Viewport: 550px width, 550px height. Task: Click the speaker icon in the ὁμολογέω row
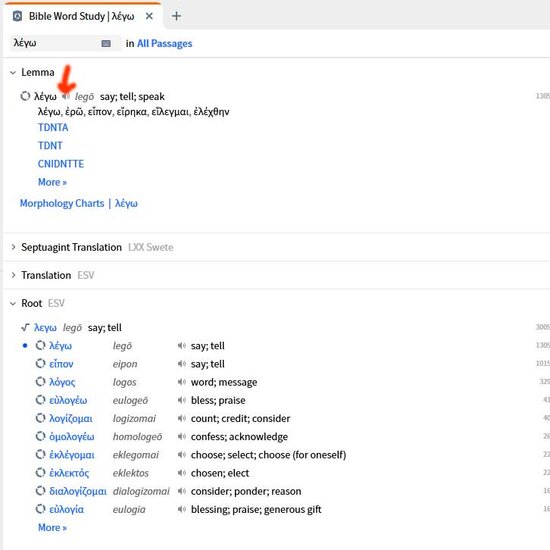[x=181, y=436]
